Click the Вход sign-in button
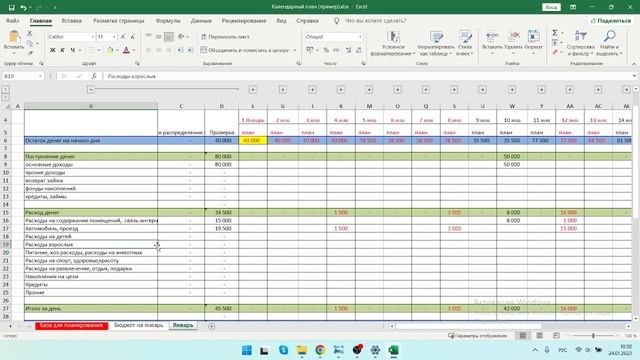The height and width of the screenshot is (360, 640). click(x=551, y=7)
